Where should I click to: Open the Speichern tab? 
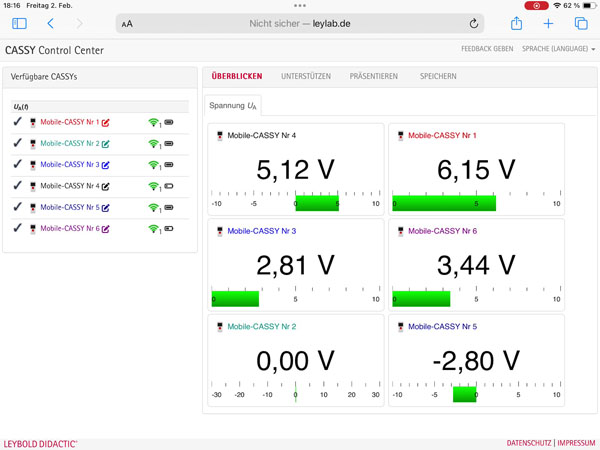[438, 76]
